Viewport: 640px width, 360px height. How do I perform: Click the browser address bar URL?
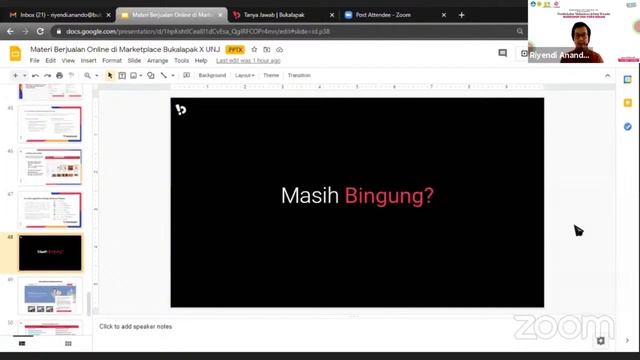198,31
